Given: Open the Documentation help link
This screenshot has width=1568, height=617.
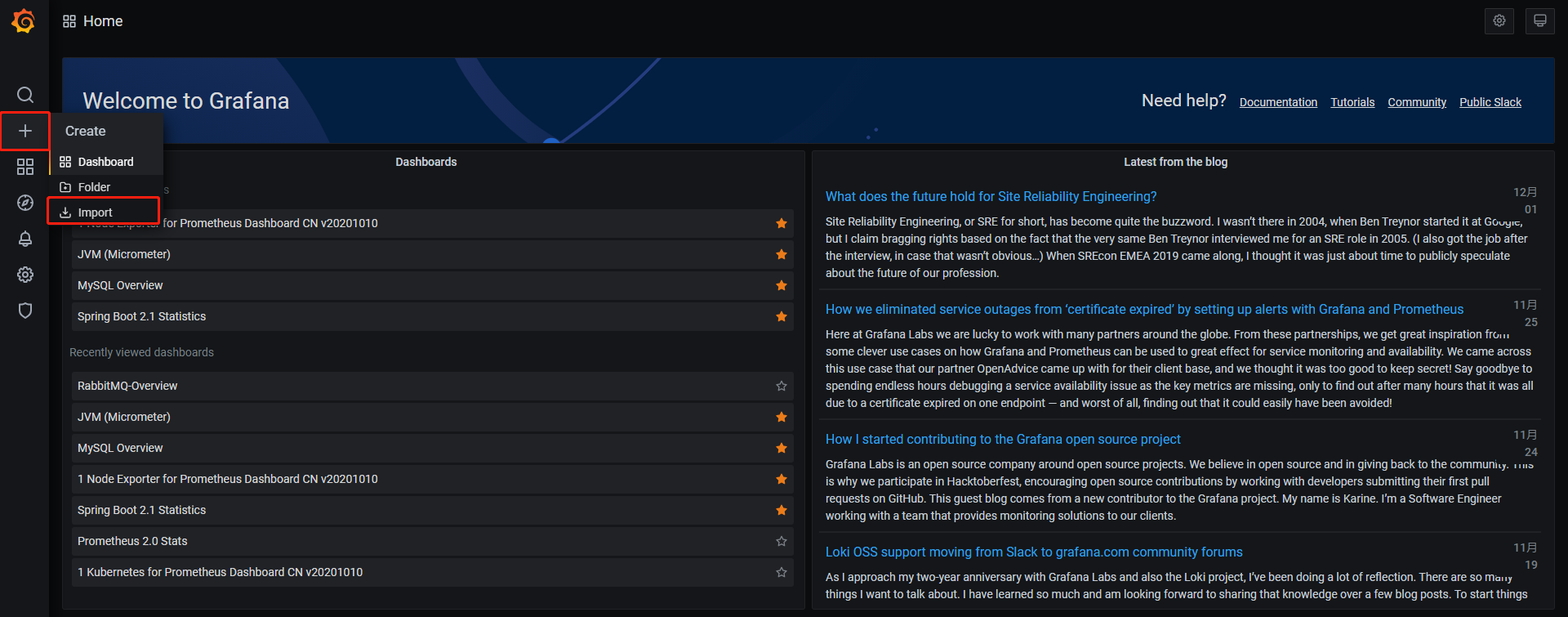Looking at the screenshot, I should pyautogui.click(x=1278, y=102).
